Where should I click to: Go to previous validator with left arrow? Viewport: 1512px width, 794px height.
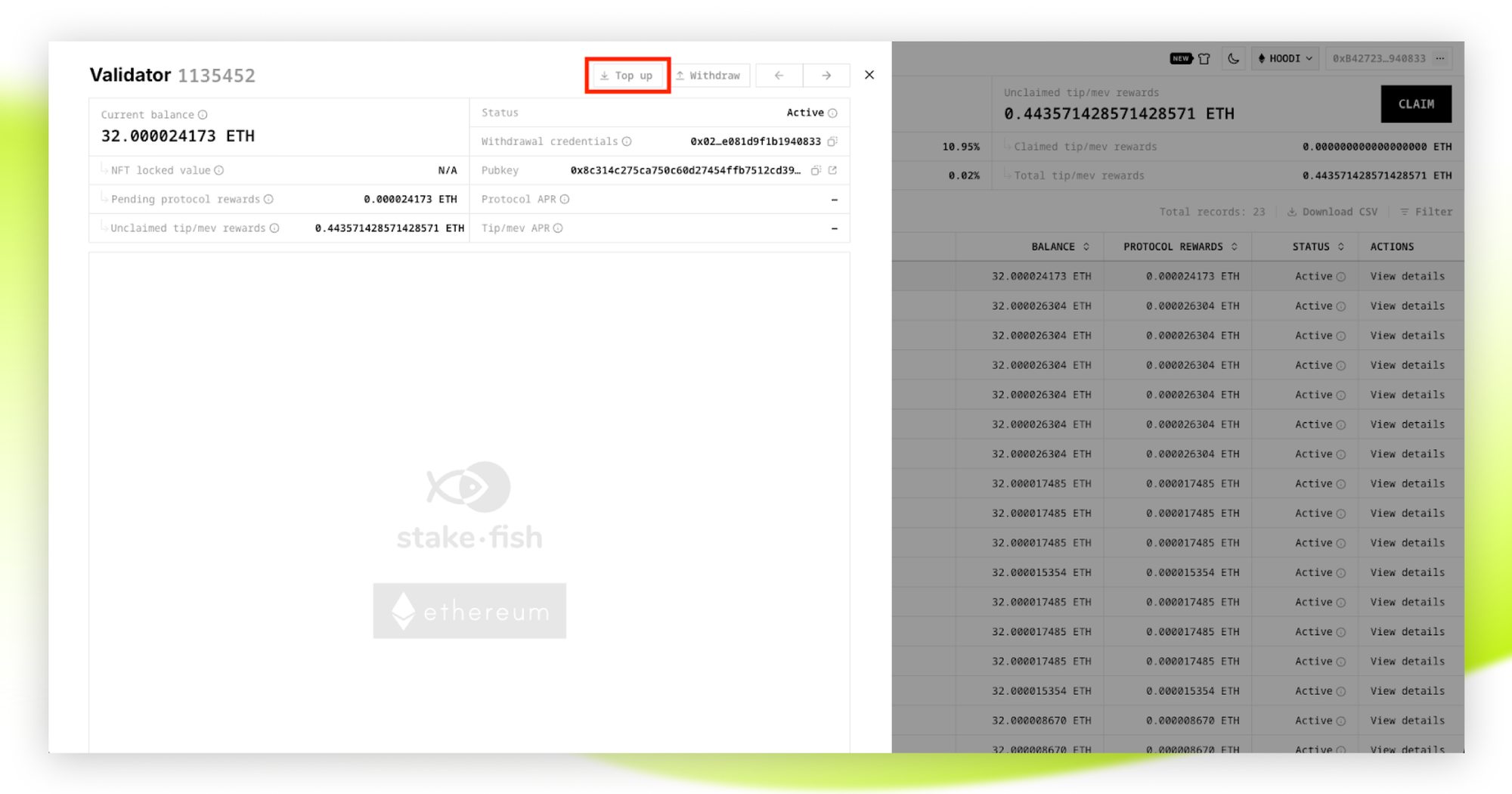pyautogui.click(x=779, y=76)
